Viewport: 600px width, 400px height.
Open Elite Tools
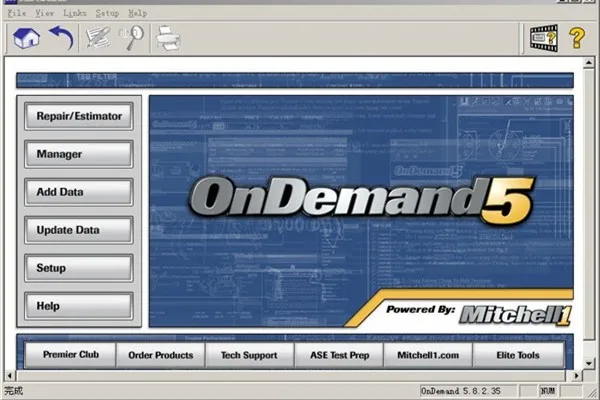518,355
